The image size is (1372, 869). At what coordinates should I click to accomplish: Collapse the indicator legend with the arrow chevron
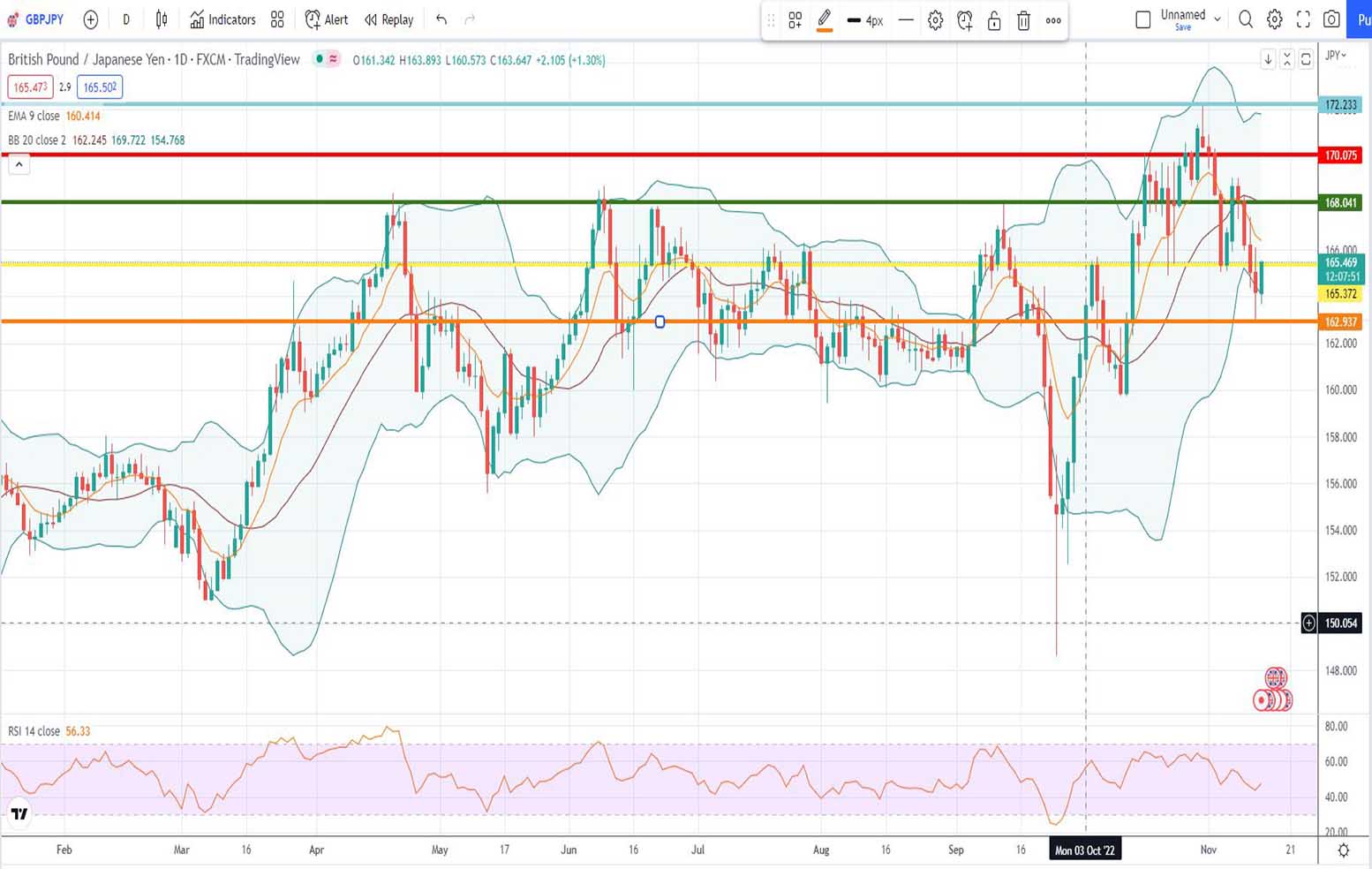click(19, 164)
